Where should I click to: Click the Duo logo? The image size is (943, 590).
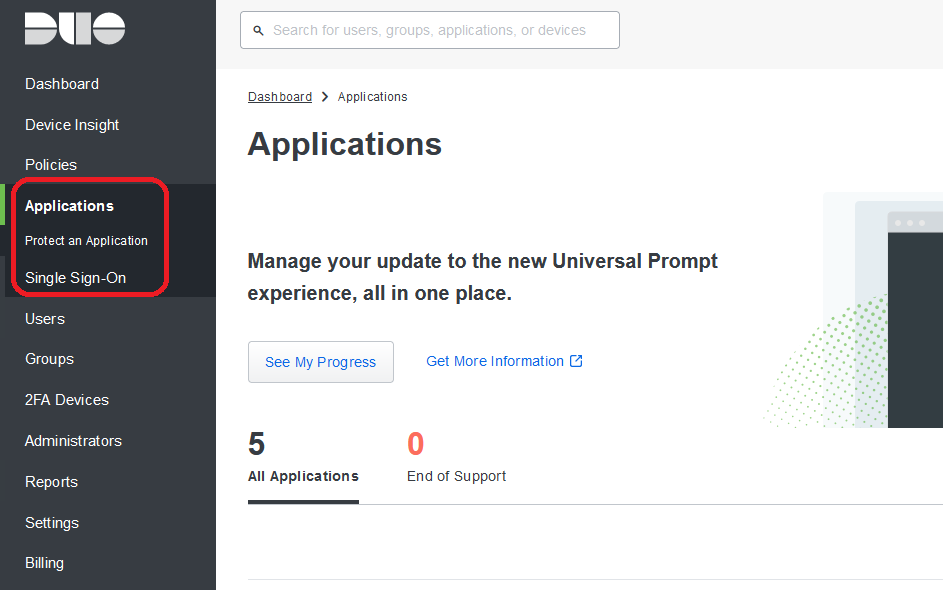pyautogui.click(x=75, y=29)
